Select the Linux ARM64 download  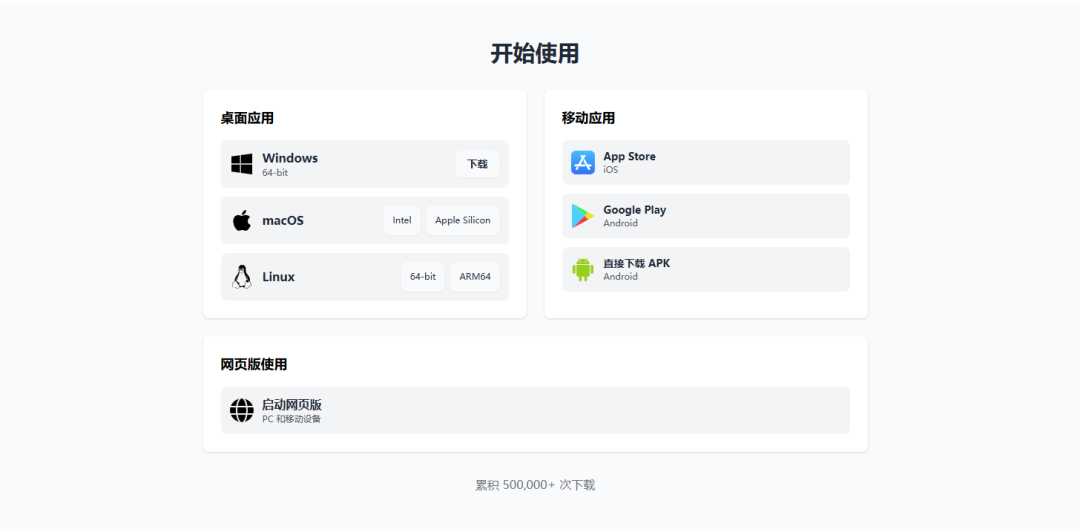click(475, 277)
